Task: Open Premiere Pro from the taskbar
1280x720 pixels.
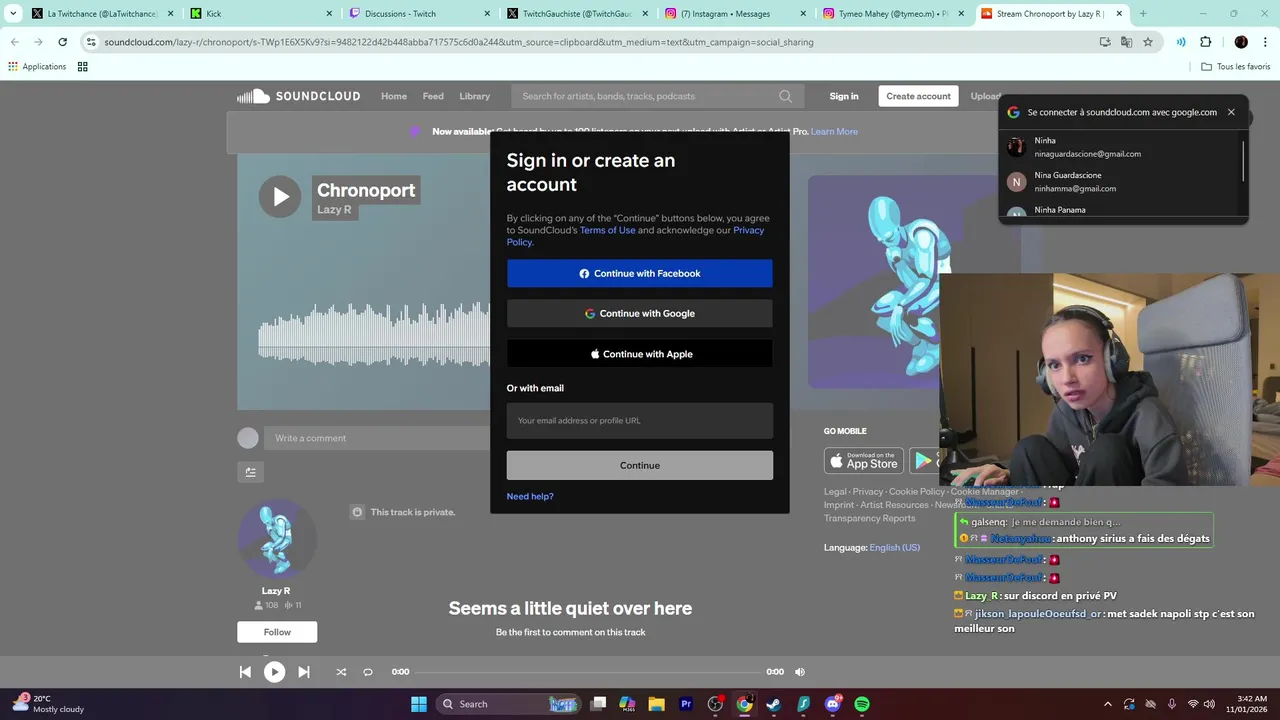Action: [686, 704]
